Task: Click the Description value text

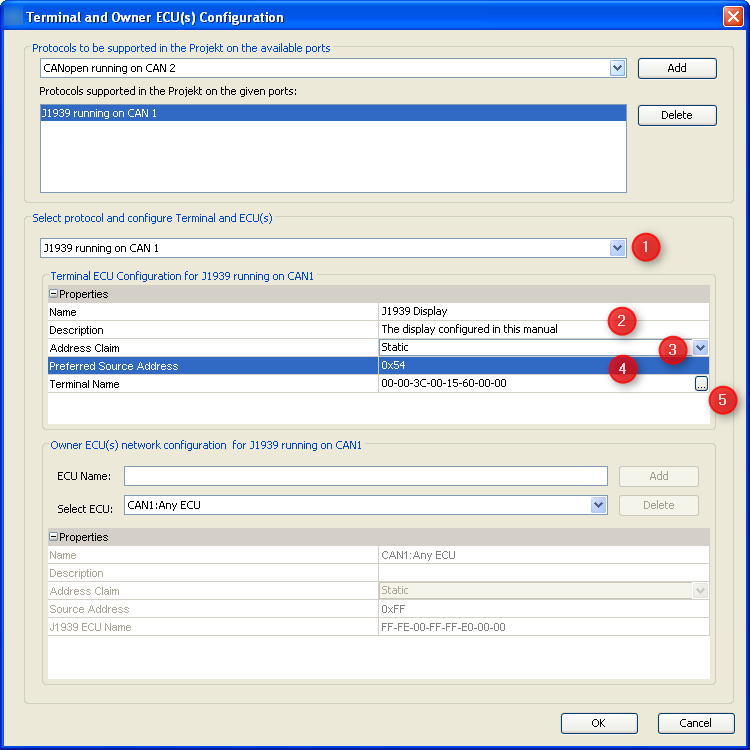Action: [x=469, y=329]
